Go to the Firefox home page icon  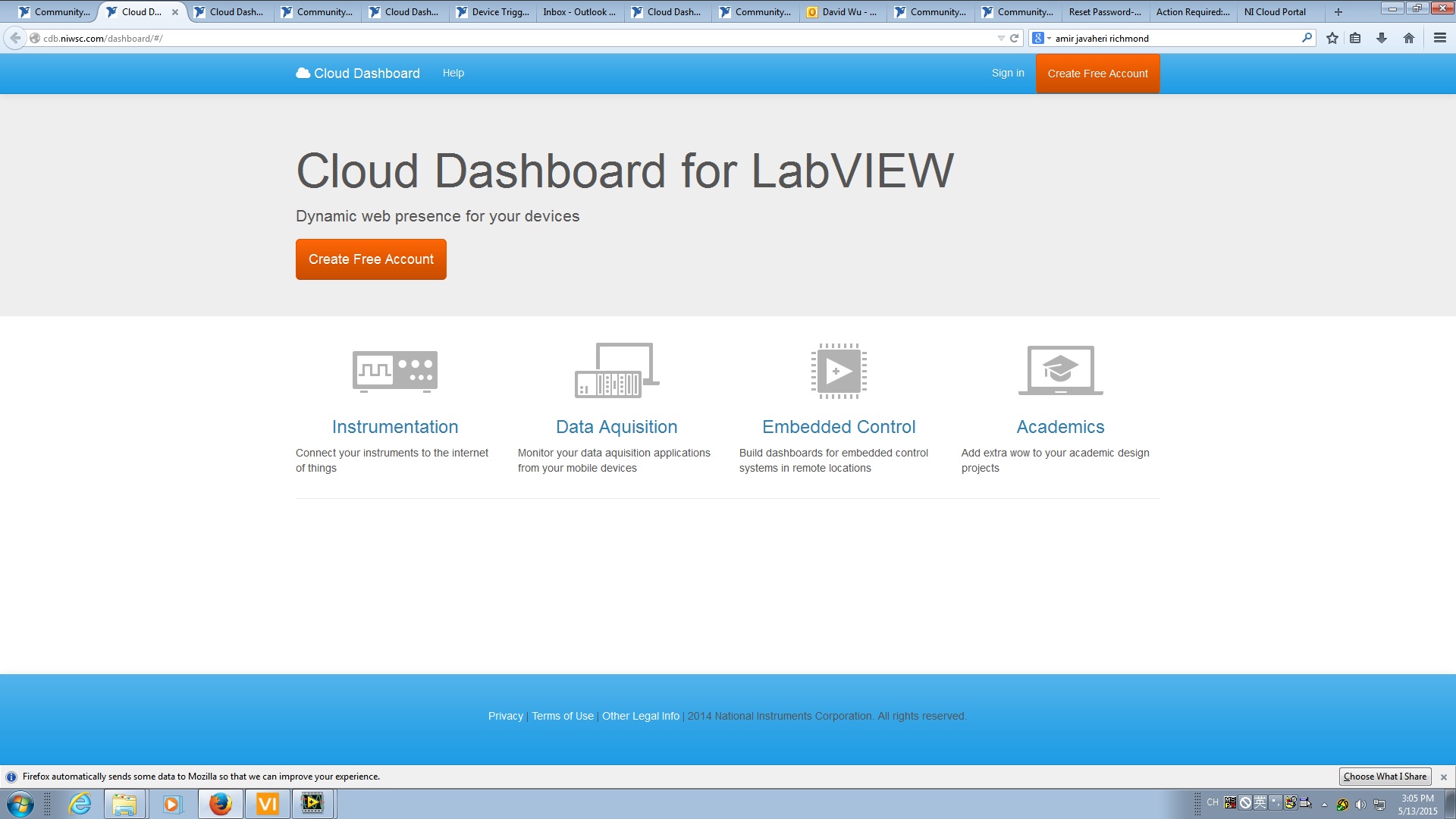pos(1409,38)
